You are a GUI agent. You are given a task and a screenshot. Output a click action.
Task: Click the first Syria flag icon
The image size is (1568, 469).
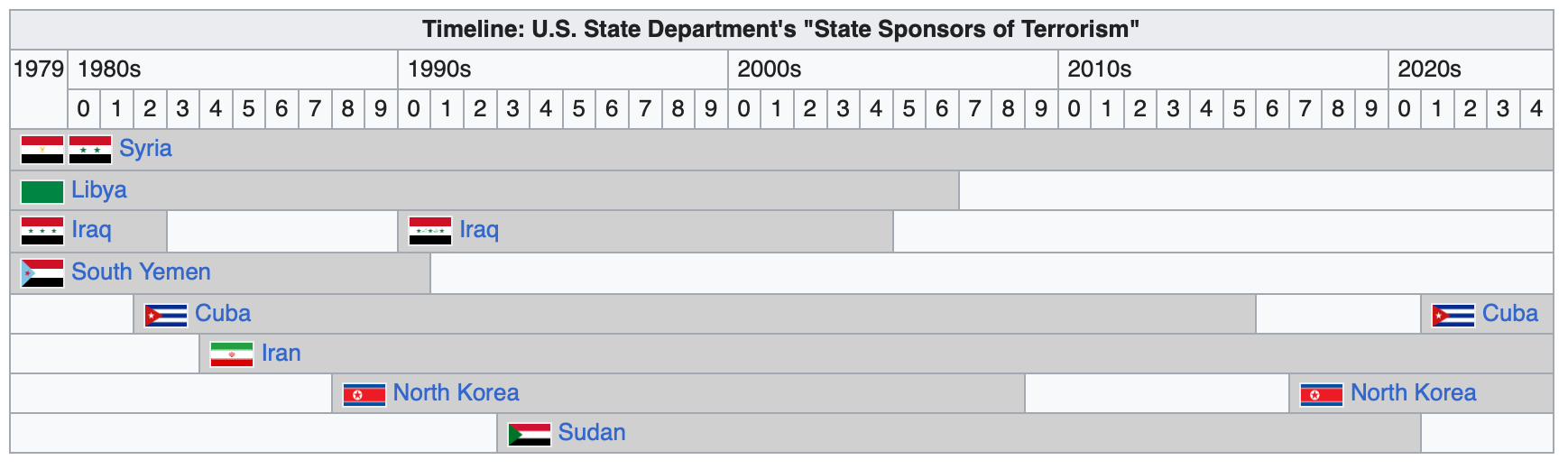[42, 150]
